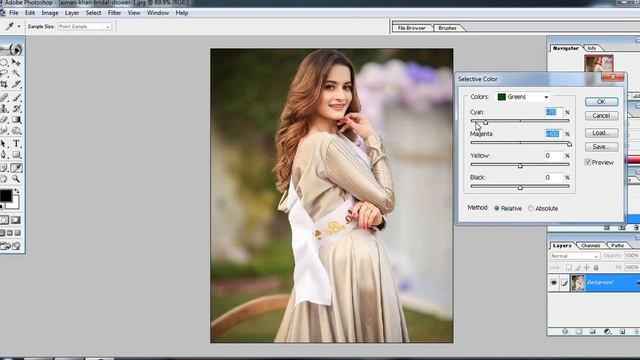This screenshot has width=640, height=360.
Task: Select the Move tool
Action: pyautogui.click(x=16, y=62)
